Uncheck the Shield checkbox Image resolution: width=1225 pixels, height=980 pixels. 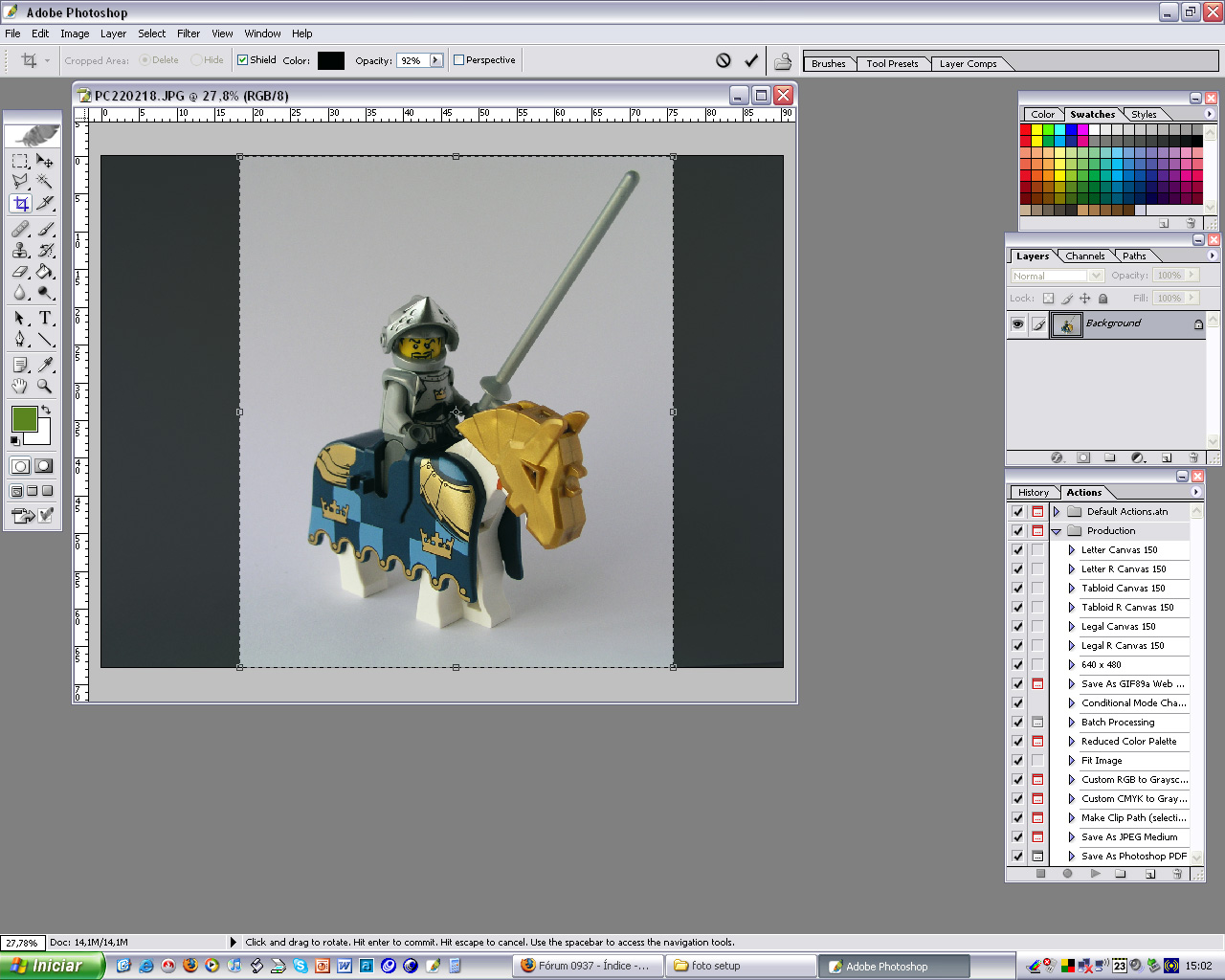(x=243, y=60)
